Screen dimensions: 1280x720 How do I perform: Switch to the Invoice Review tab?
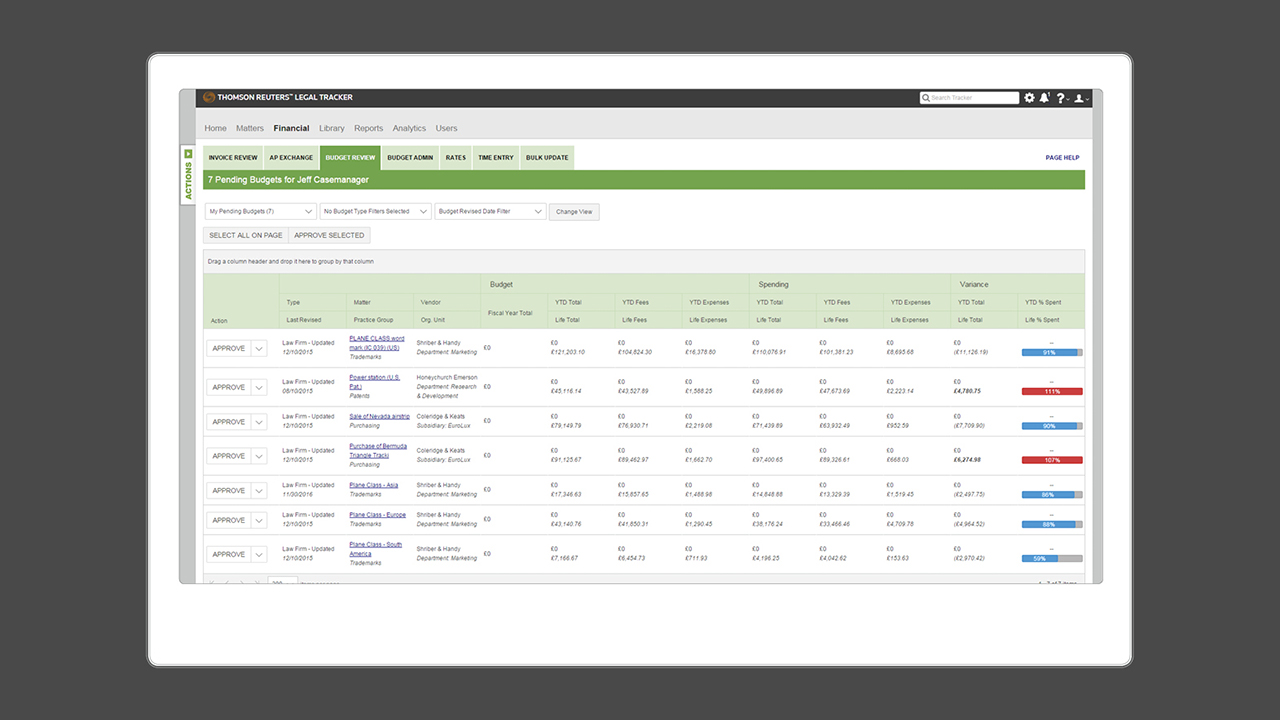(x=232, y=157)
